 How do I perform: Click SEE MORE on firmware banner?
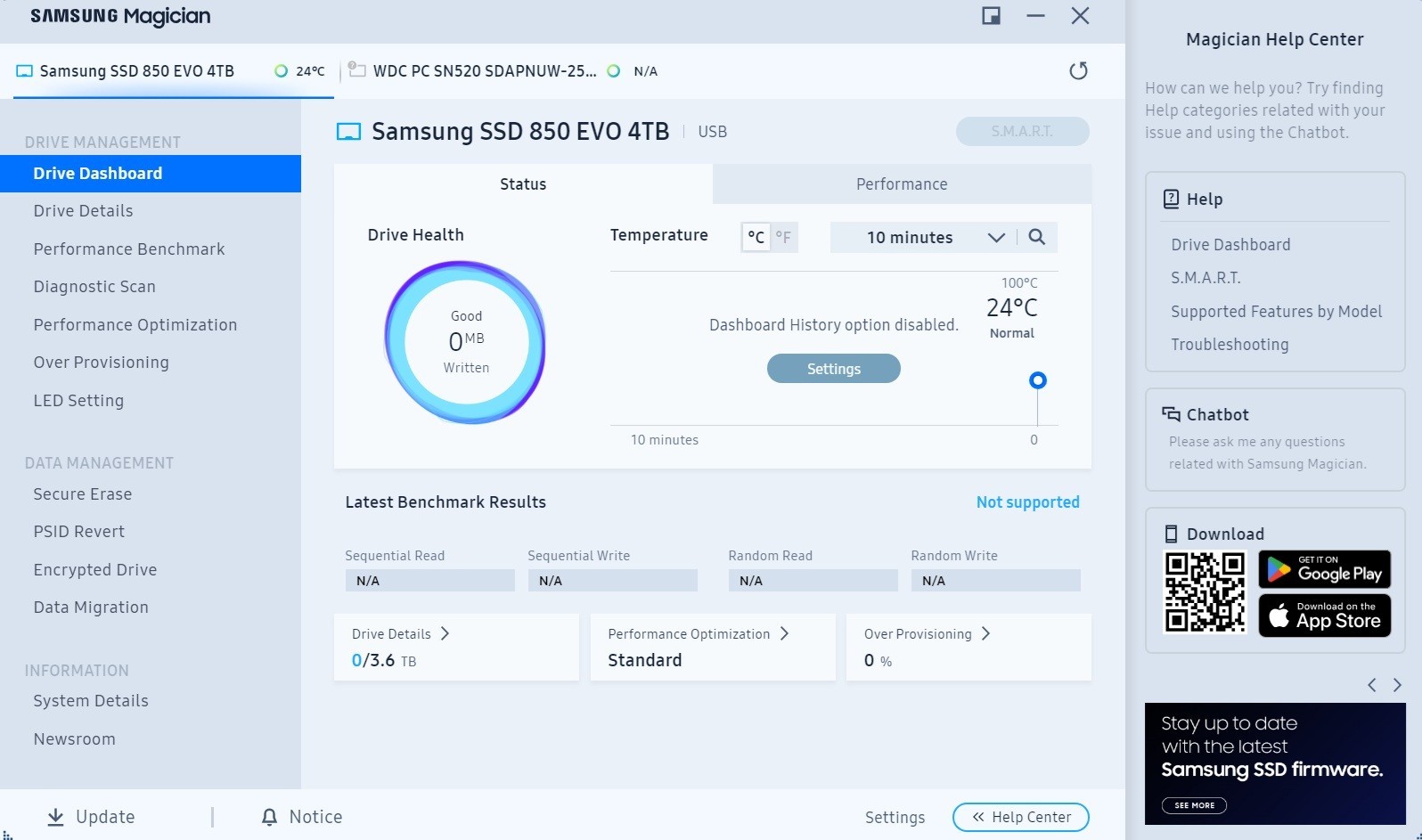1194,805
